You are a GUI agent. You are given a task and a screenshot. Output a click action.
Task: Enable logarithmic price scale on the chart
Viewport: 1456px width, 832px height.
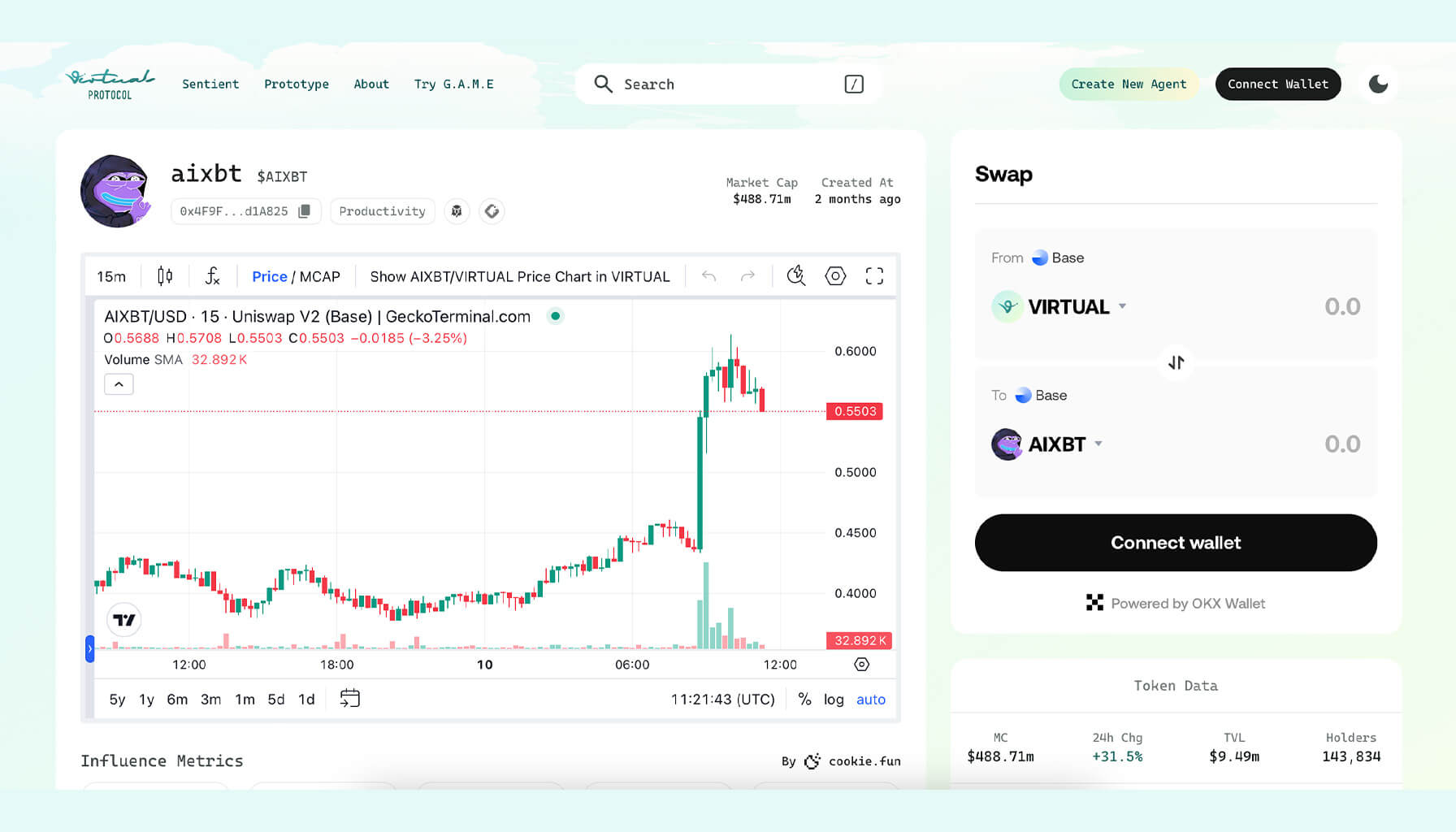click(x=833, y=699)
